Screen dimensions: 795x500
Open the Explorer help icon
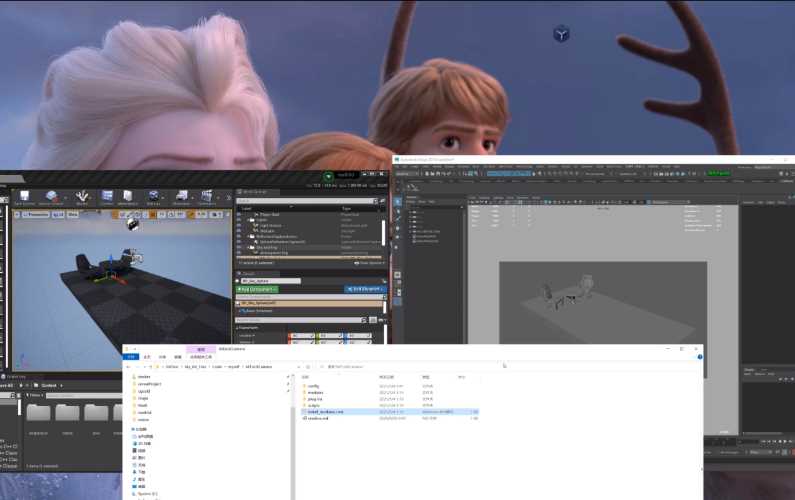(x=700, y=357)
